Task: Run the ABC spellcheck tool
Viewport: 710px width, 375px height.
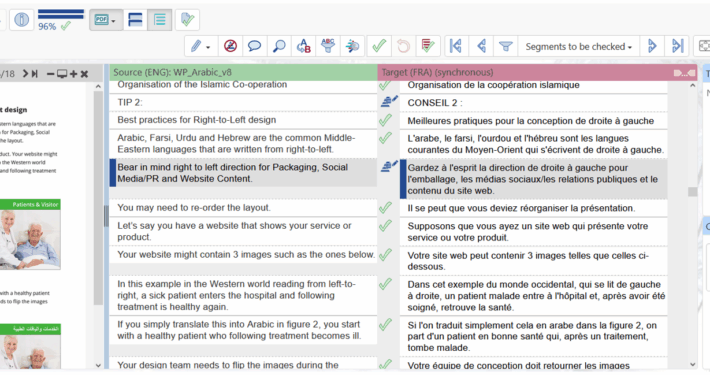Action: 328,46
